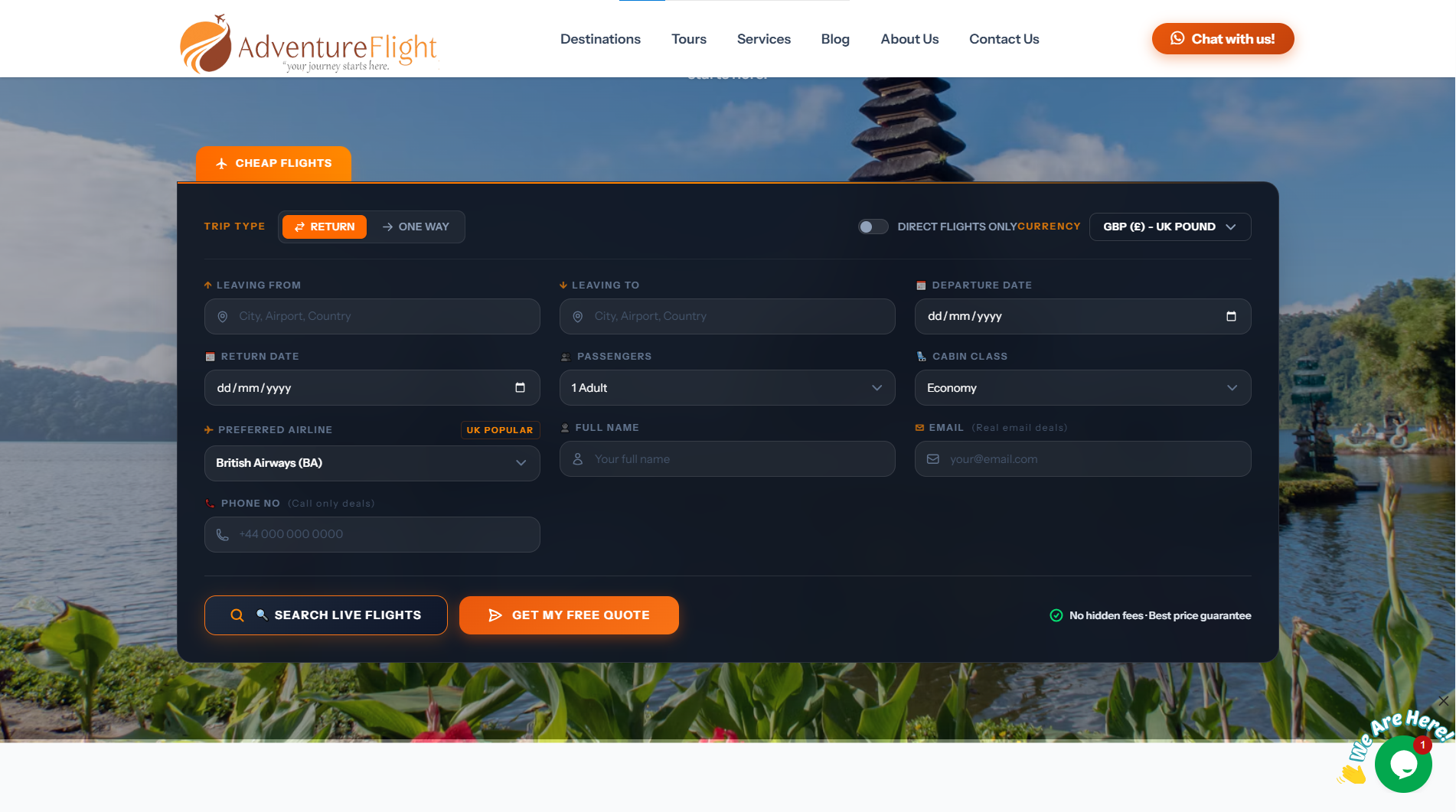This screenshot has width=1456, height=812.
Task: Click Get My Free Quote button
Action: [x=569, y=615]
